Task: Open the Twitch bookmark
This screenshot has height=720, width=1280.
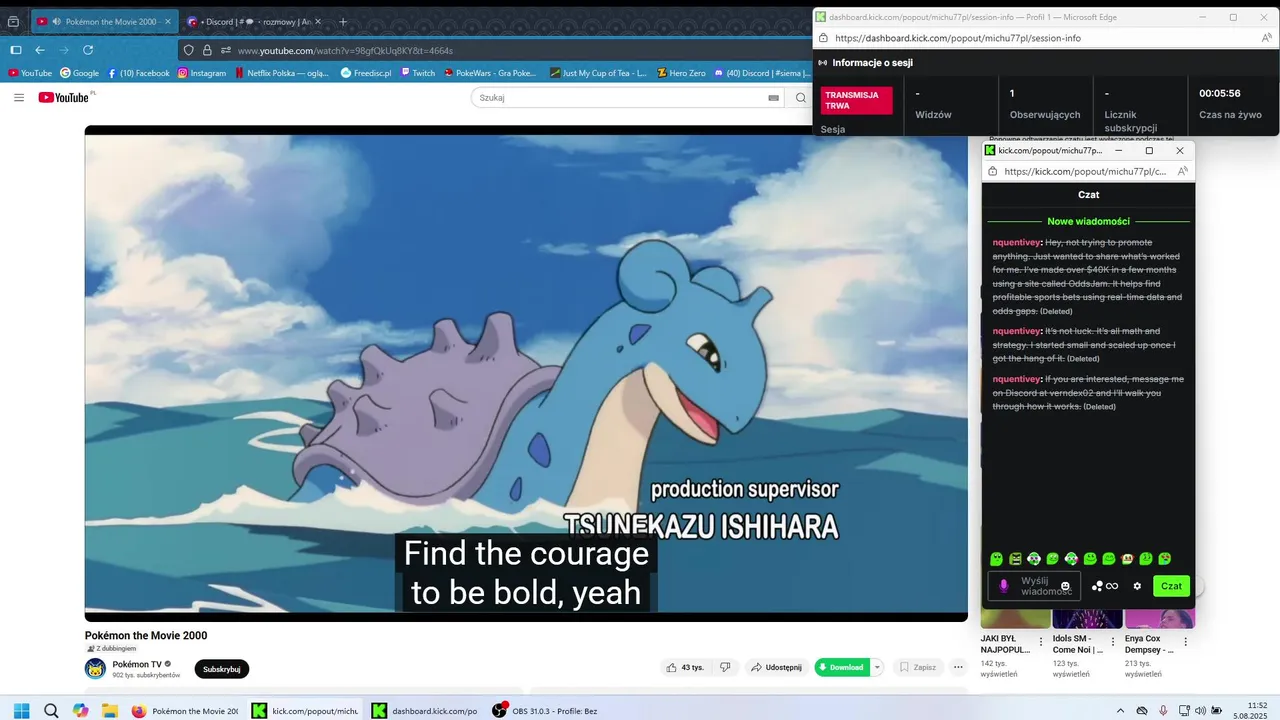Action: (x=418, y=73)
